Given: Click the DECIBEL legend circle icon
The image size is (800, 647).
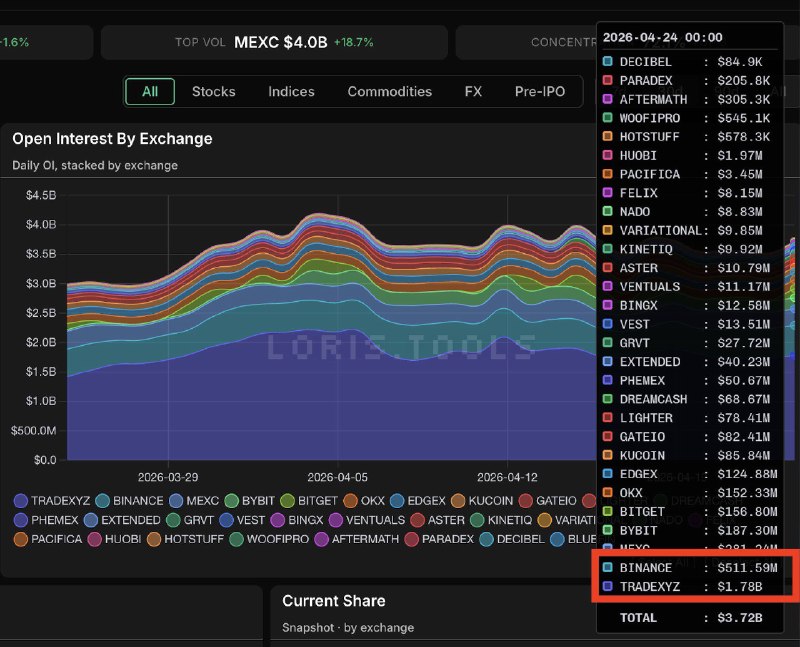Looking at the screenshot, I should click(487, 539).
